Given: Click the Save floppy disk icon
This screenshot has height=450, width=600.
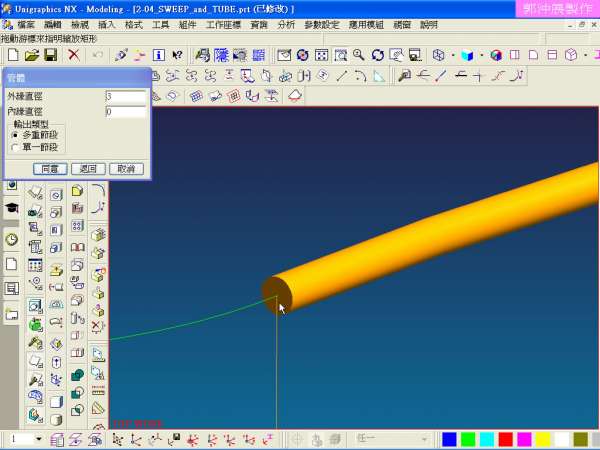Looking at the screenshot, I should tap(51, 55).
